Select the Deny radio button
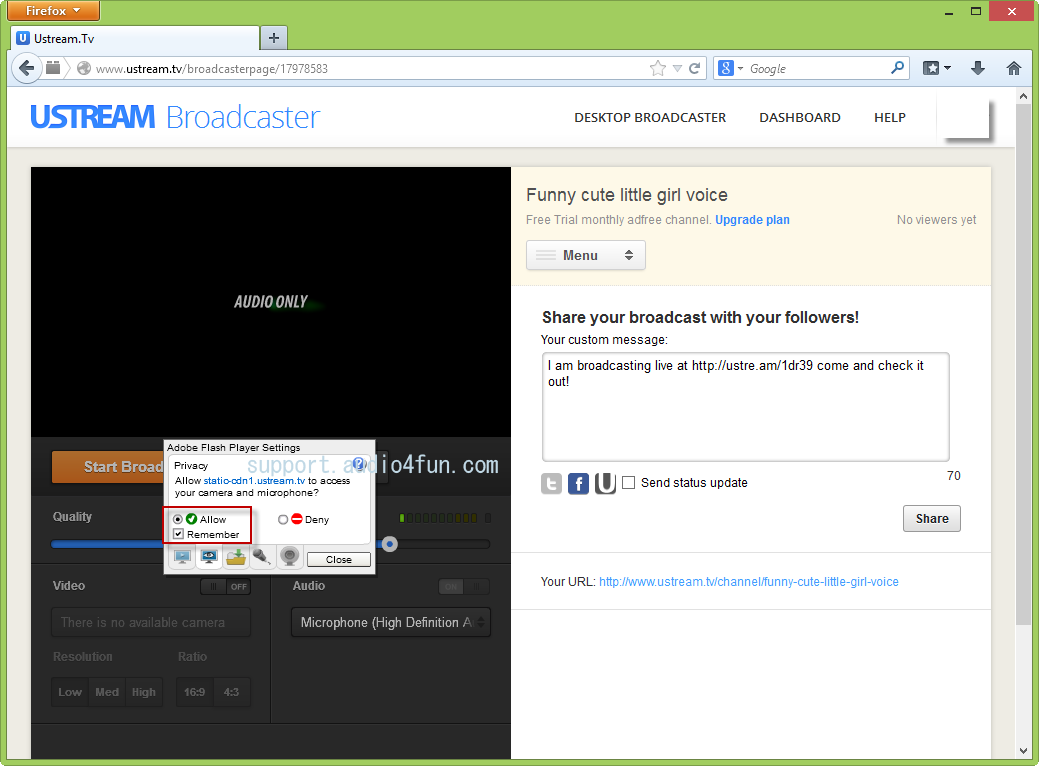Screen dimensions: 1039x766 click(x=283, y=520)
